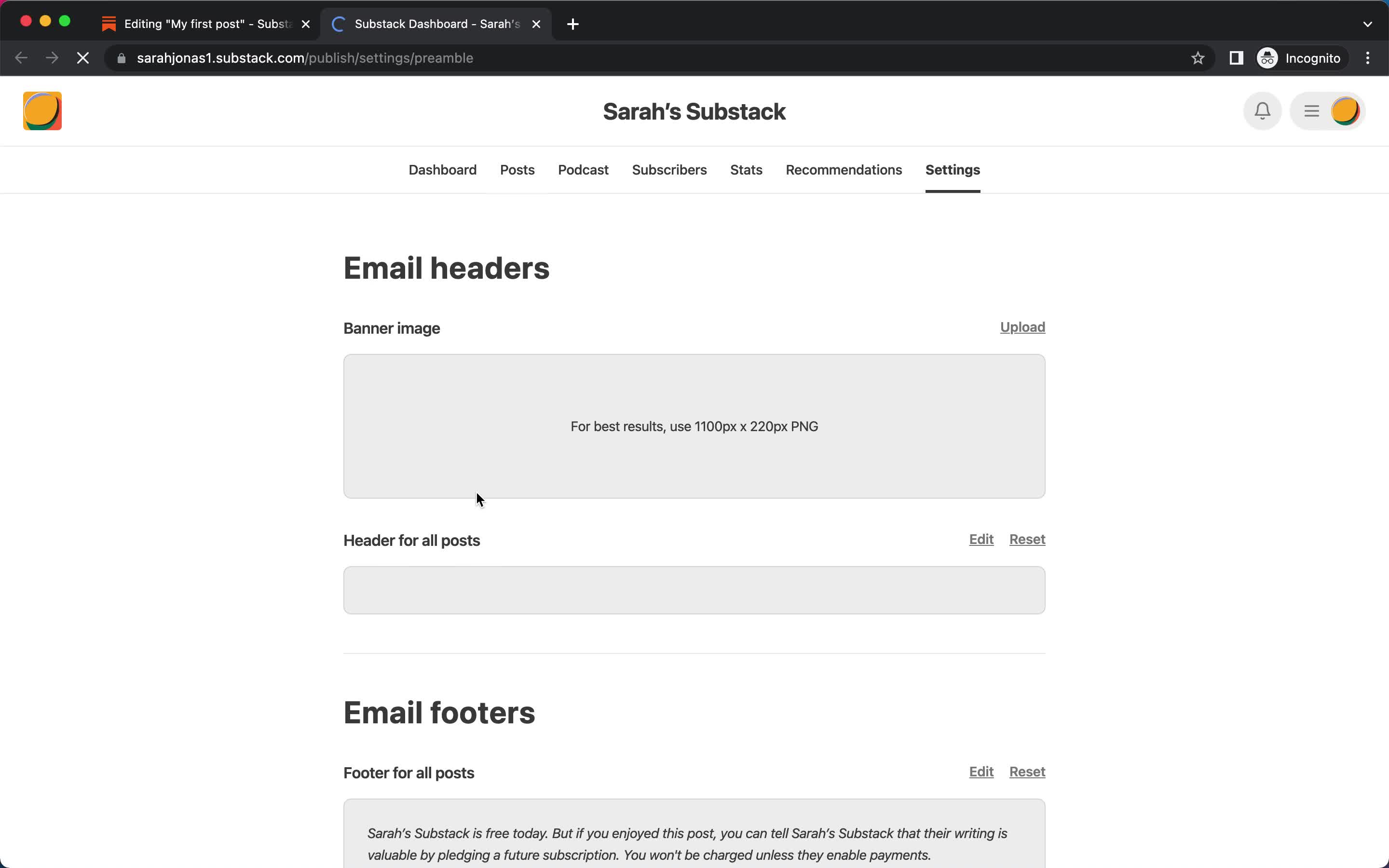Open the hamburger menu icon

point(1311,111)
